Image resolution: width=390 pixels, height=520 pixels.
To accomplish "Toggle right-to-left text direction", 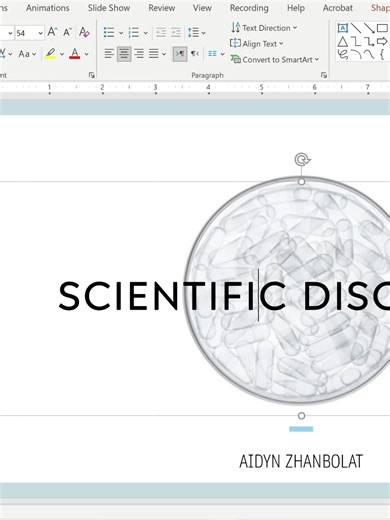I will click(195, 54).
